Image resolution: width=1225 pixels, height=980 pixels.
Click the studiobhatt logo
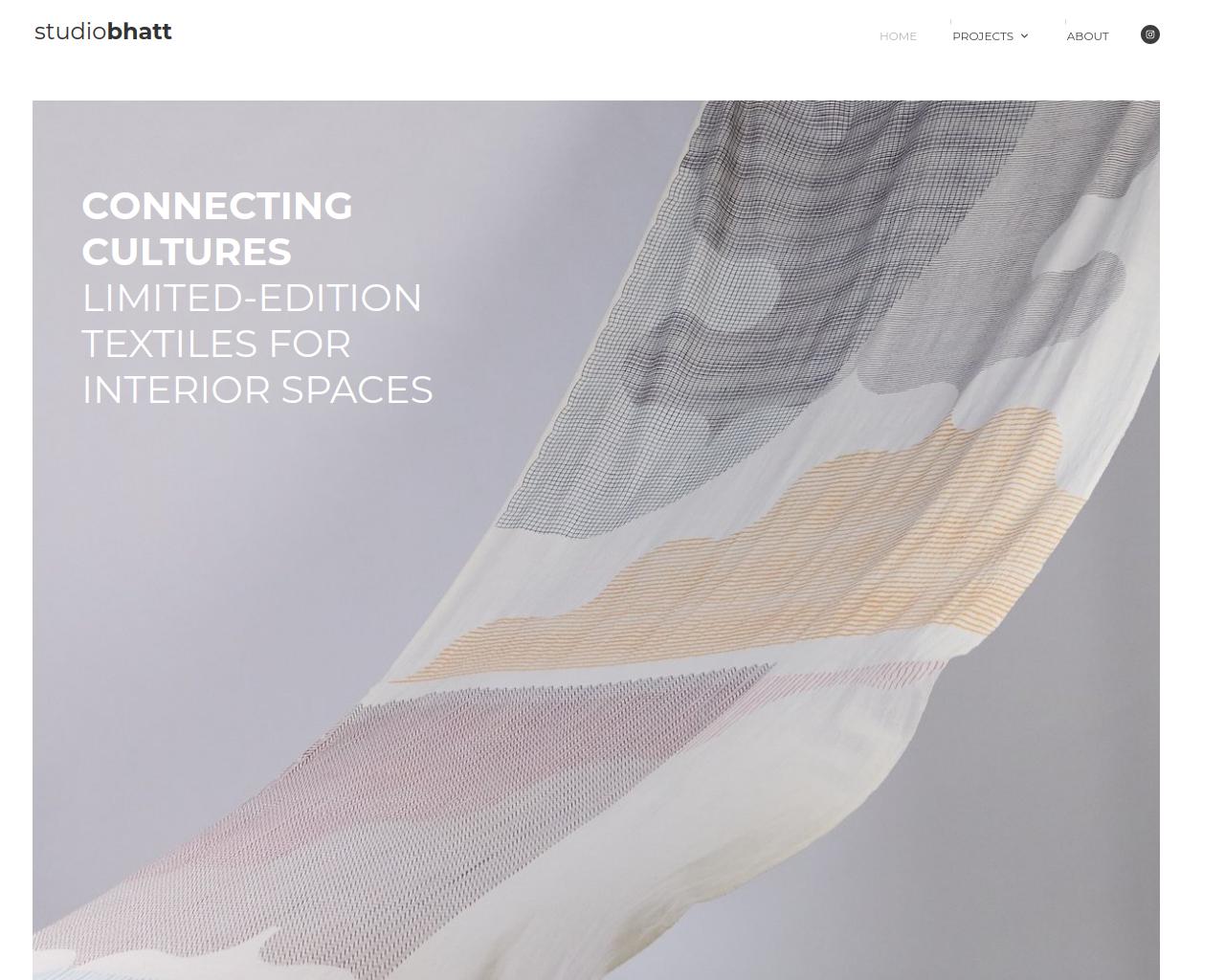[x=103, y=32]
